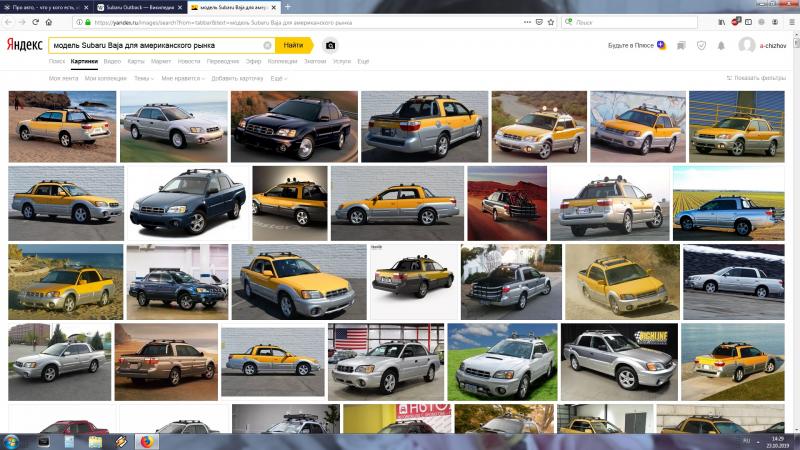800x450 pixels.
Task: Open the Эфир section
Action: [x=254, y=61]
